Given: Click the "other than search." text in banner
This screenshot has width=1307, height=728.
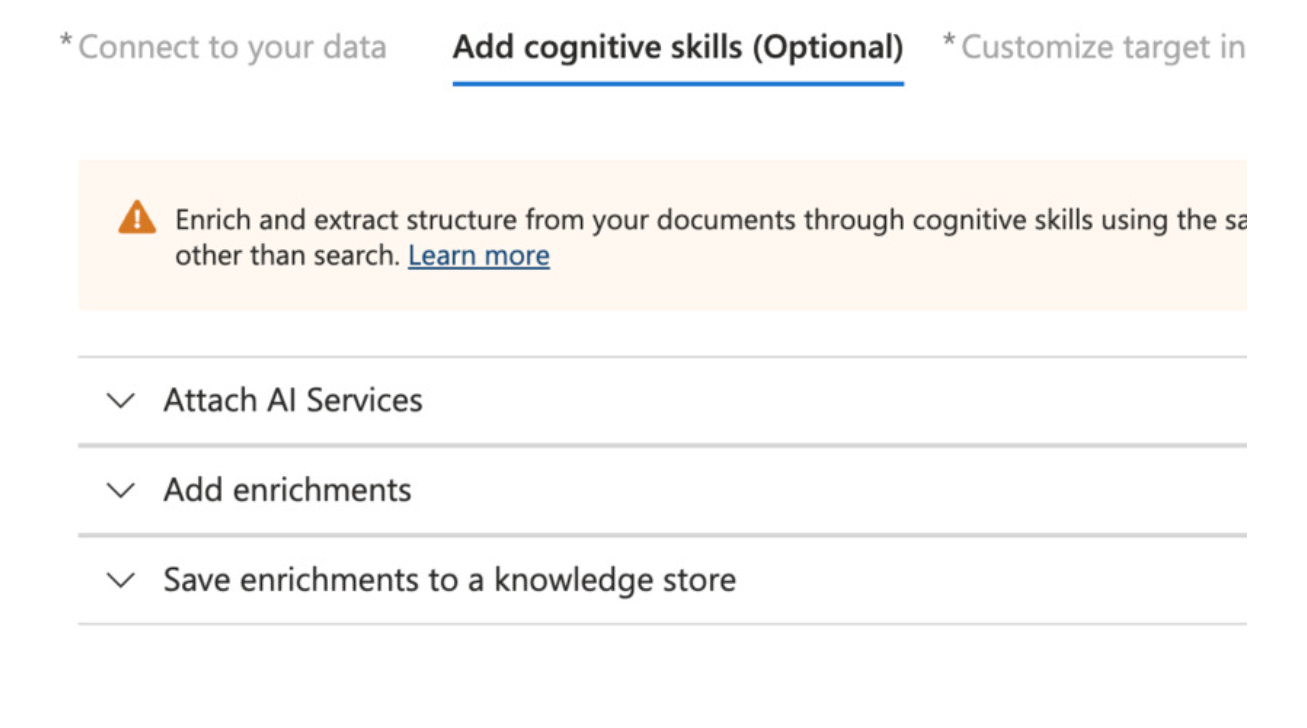Looking at the screenshot, I should pos(287,256).
